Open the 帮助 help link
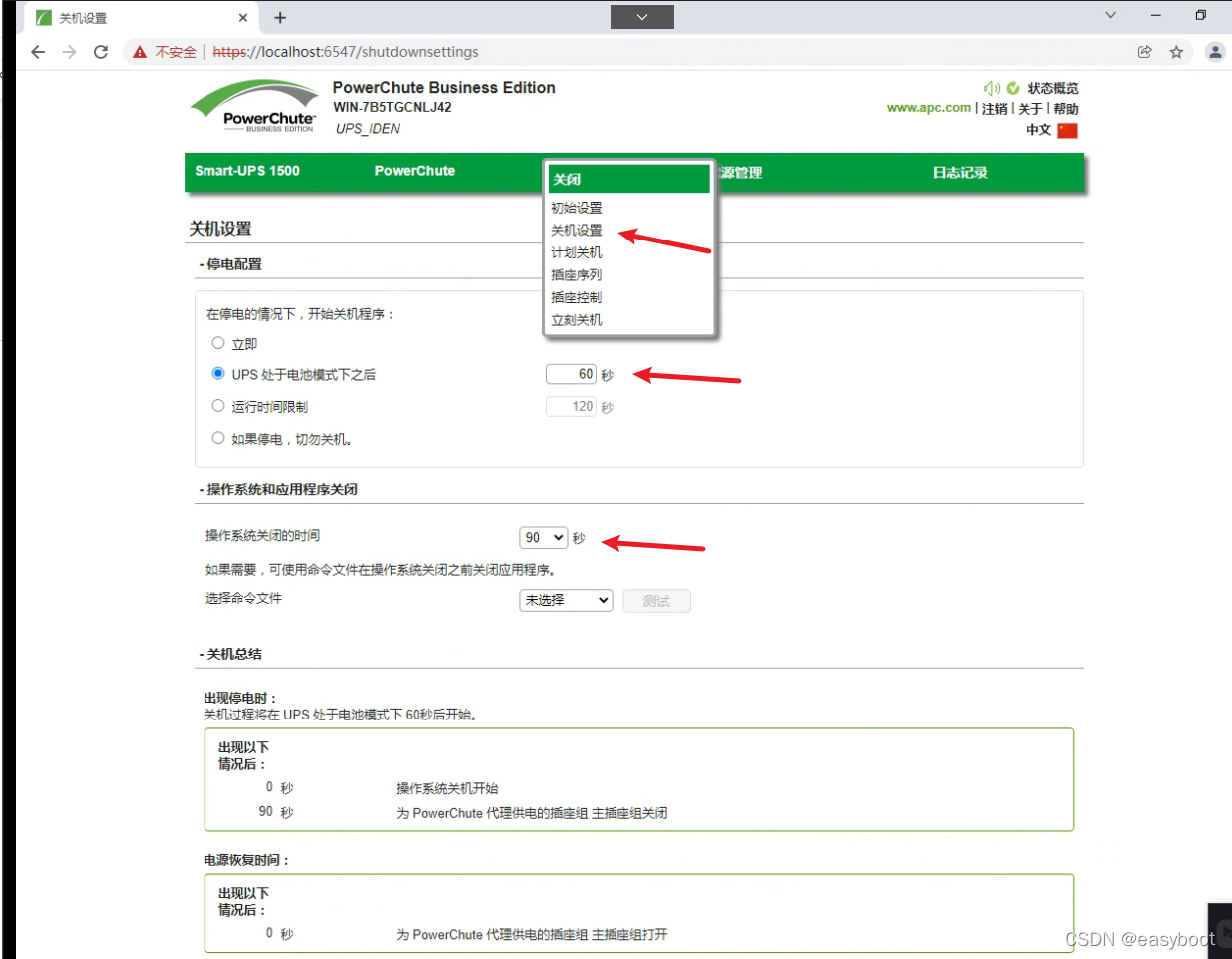This screenshot has height=959, width=1232. pos(1065,109)
